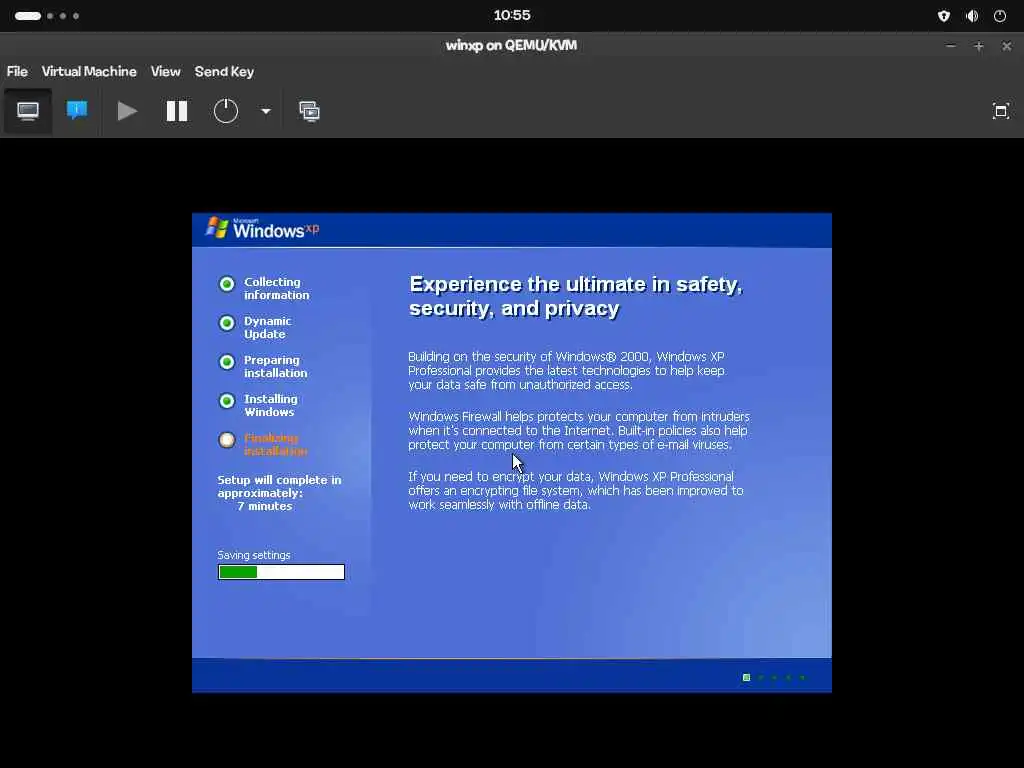Click the highlighted slide indicator square
1024x768 pixels.
746,677
